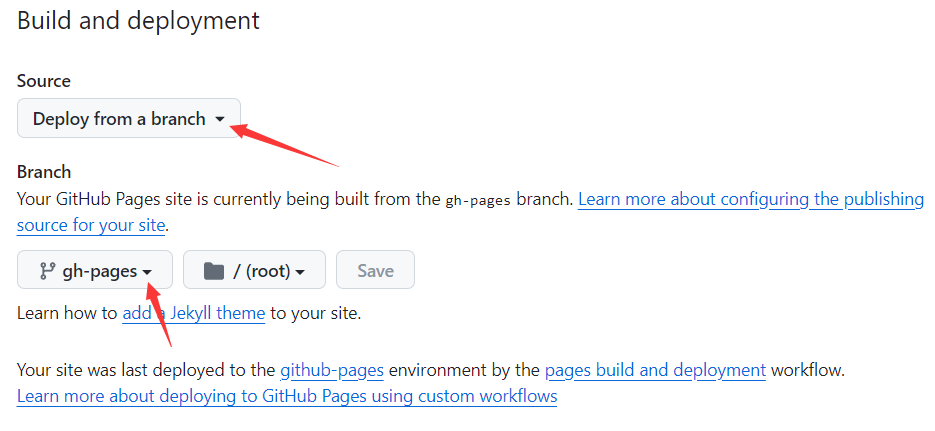
Task: Click the gh-pages code text in the description
Action: pos(478,200)
